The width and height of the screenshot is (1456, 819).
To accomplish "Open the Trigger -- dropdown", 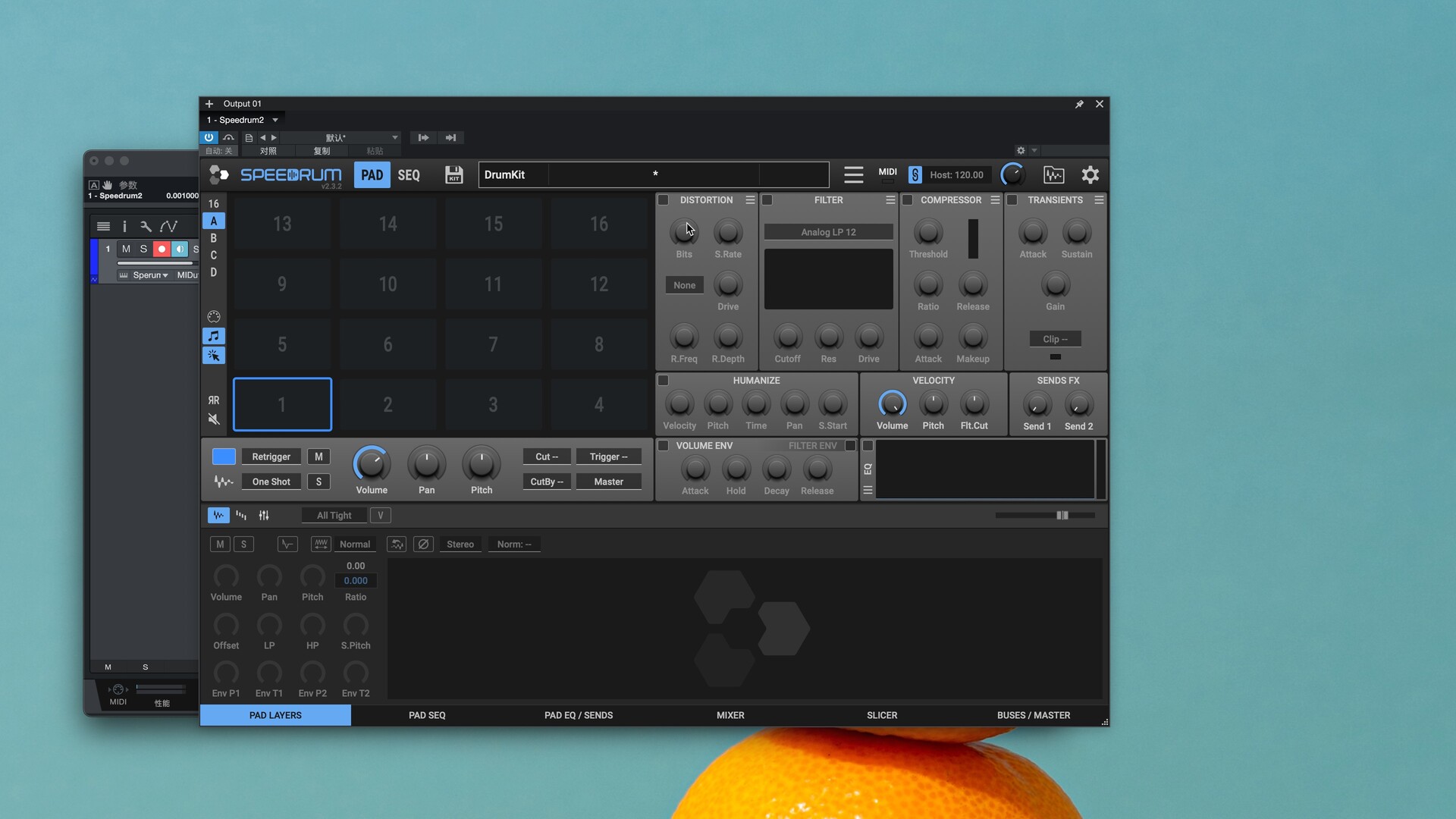I will click(608, 457).
